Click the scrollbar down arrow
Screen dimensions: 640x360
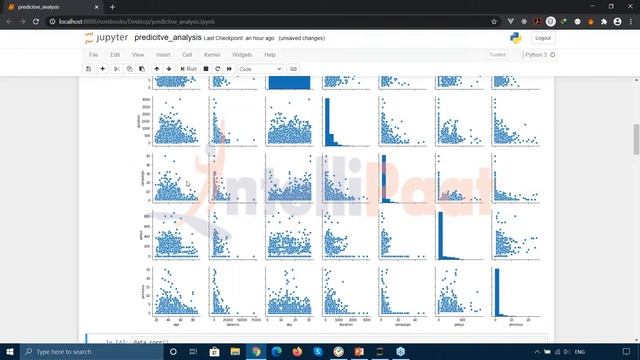pyautogui.click(x=636, y=340)
